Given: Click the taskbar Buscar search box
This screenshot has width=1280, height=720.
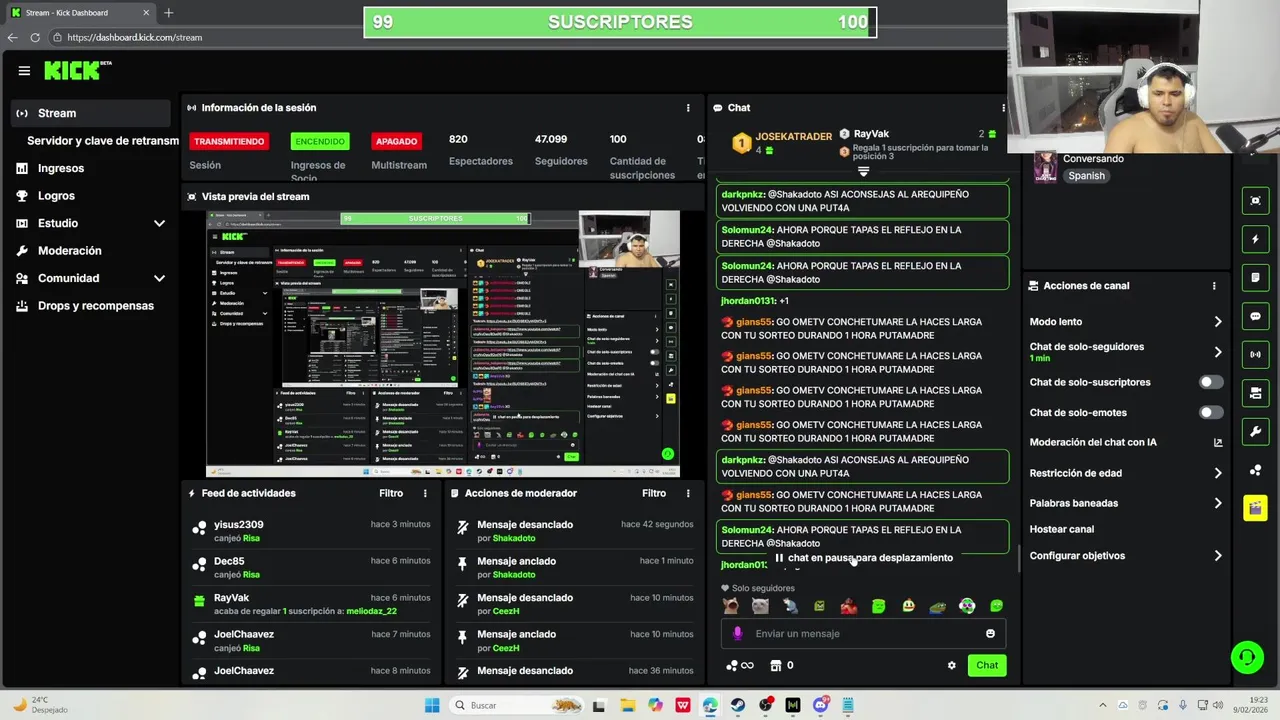Looking at the screenshot, I should (x=516, y=705).
